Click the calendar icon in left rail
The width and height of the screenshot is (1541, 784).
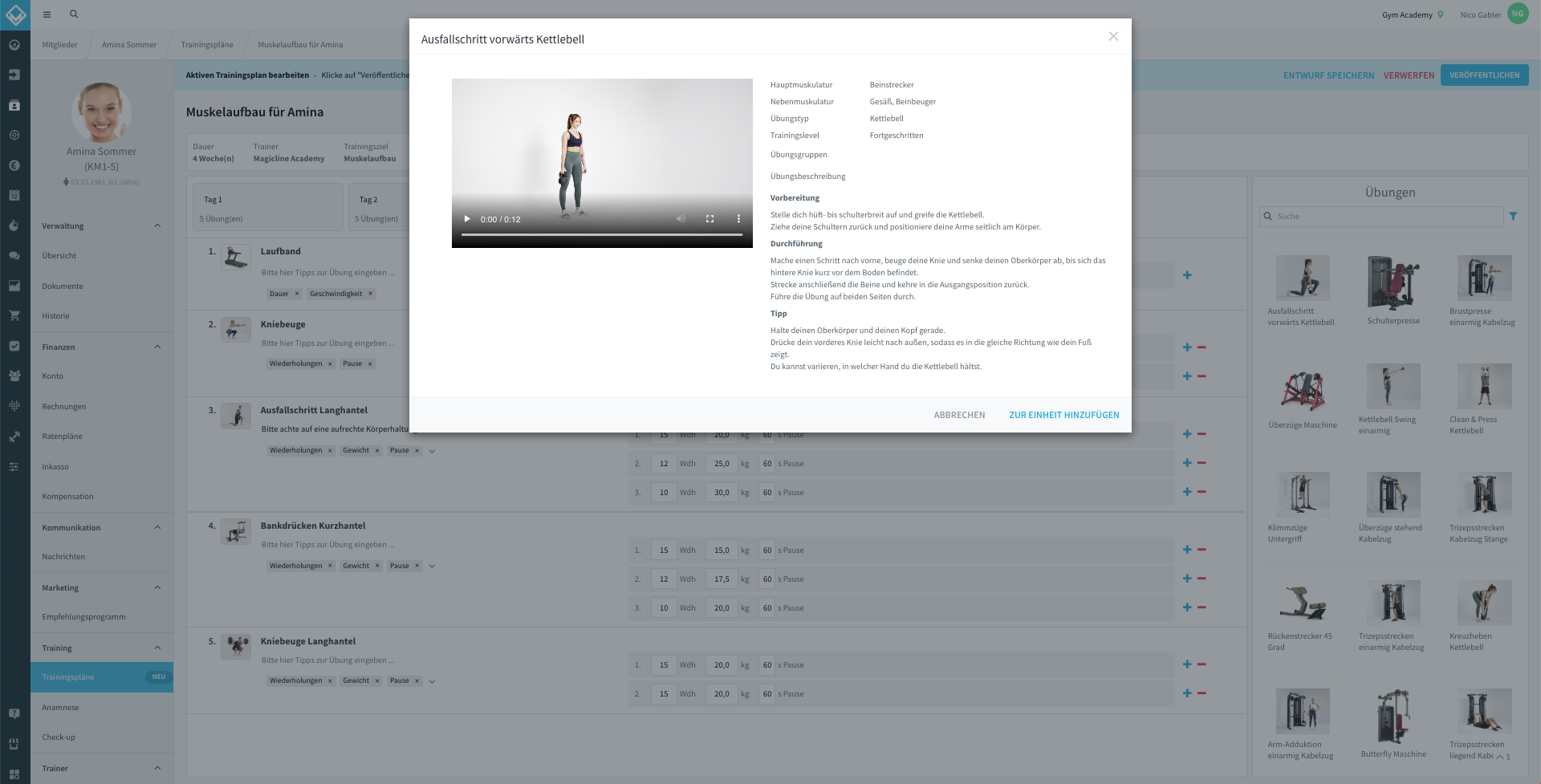[x=14, y=195]
